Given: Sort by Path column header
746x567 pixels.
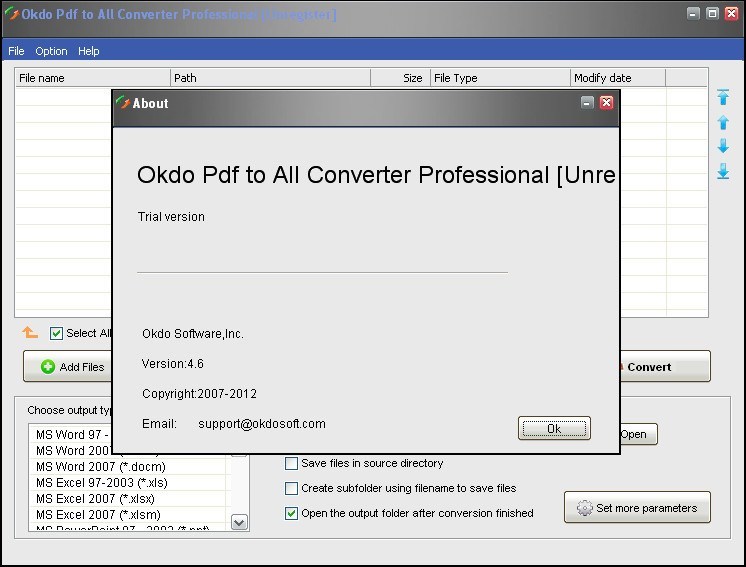Looking at the screenshot, I should point(270,78).
